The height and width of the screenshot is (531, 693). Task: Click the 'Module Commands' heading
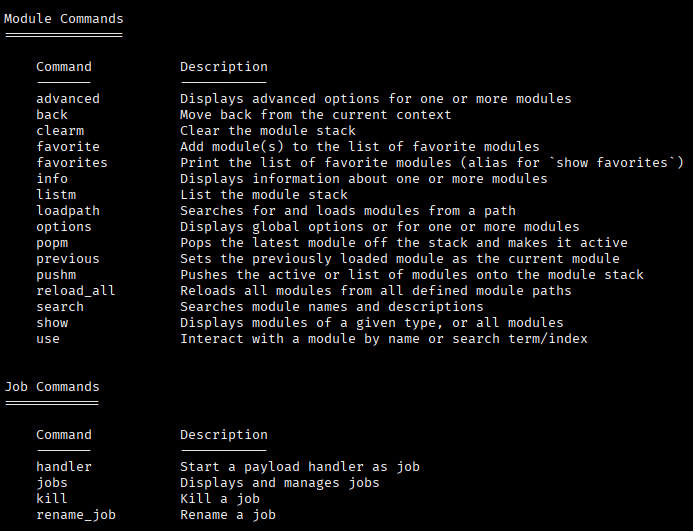click(64, 19)
